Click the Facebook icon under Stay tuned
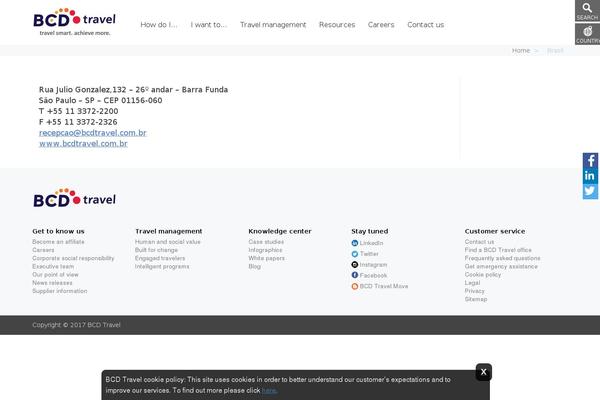The width and height of the screenshot is (600, 400). click(x=355, y=275)
